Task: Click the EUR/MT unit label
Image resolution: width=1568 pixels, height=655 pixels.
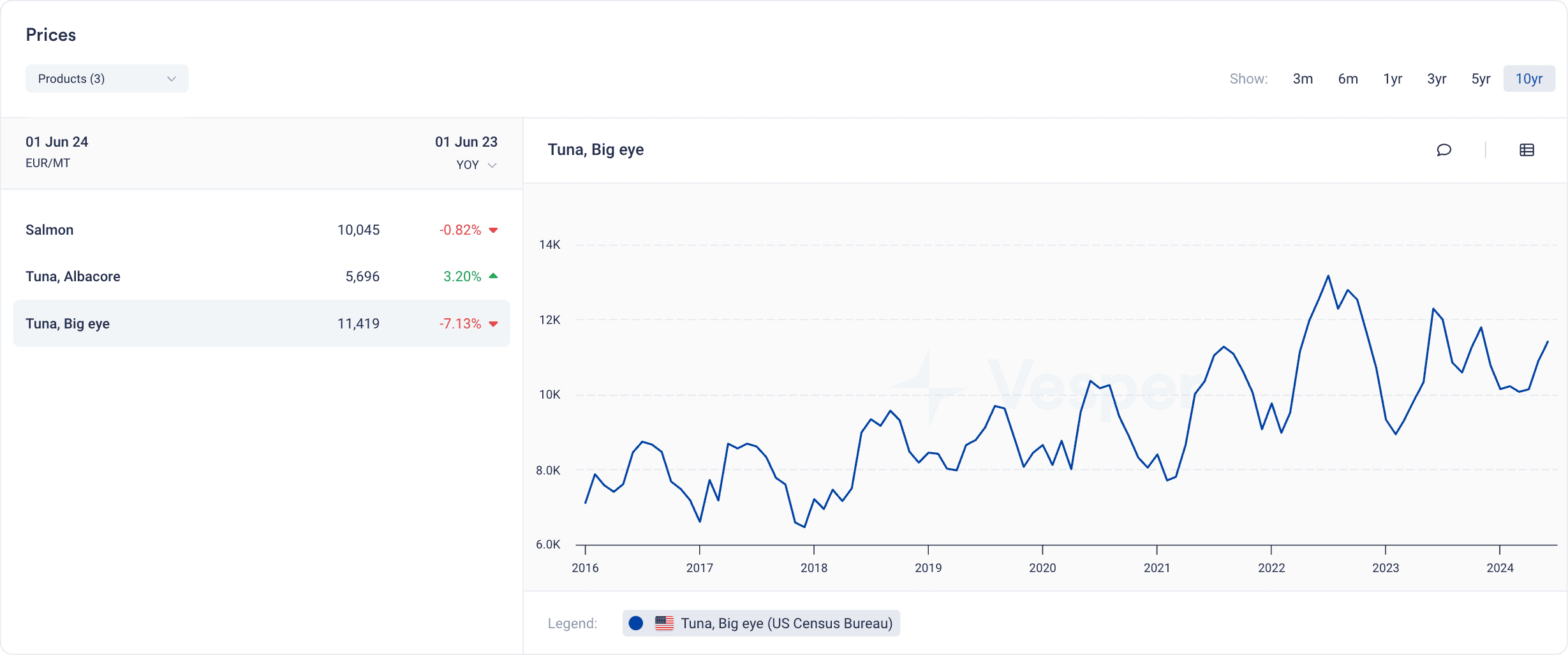Action: pyautogui.click(x=48, y=163)
